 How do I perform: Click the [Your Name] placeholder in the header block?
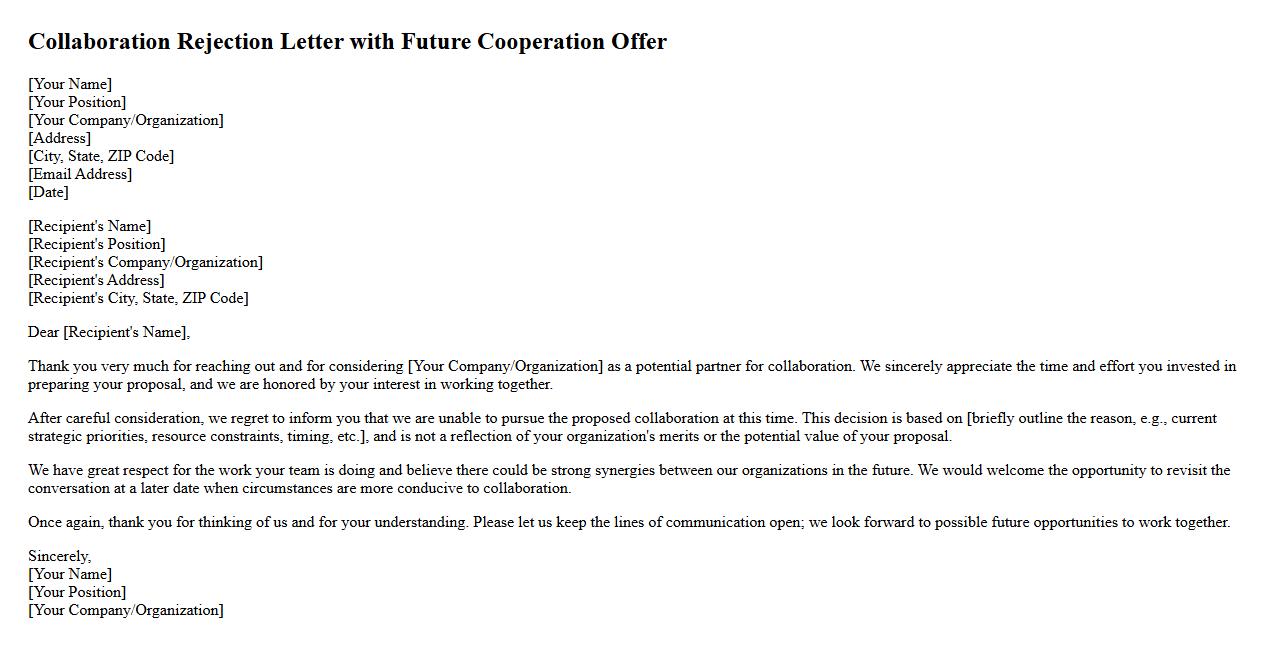coord(70,84)
